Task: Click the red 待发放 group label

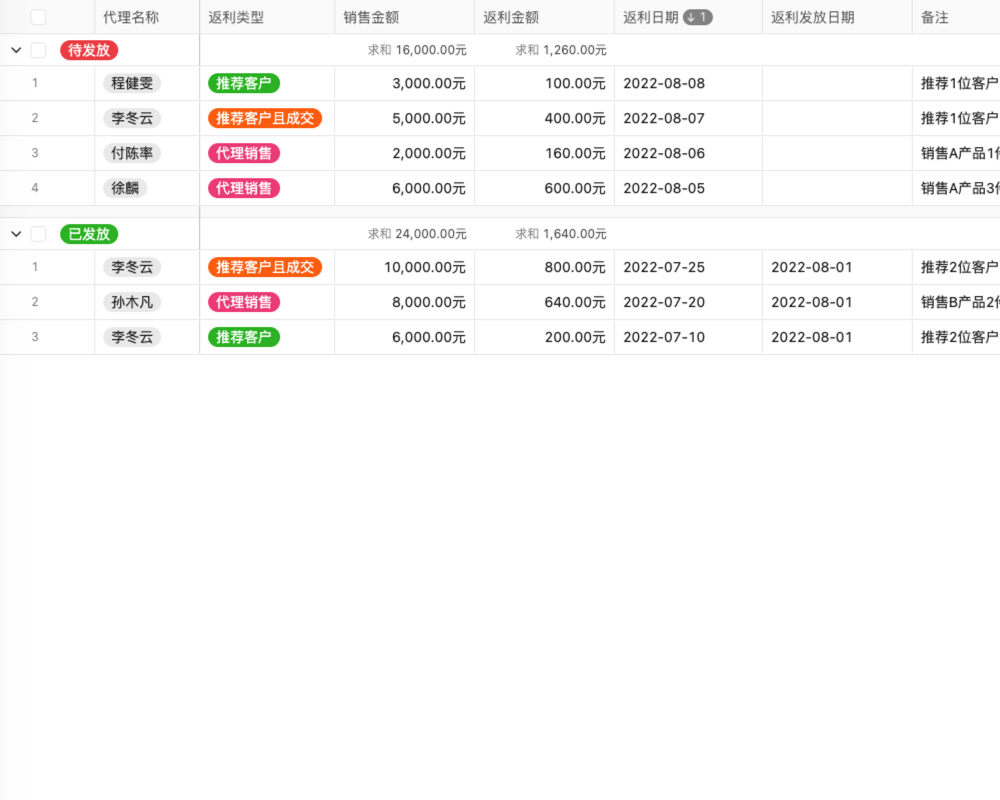Action: pyautogui.click(x=88, y=49)
